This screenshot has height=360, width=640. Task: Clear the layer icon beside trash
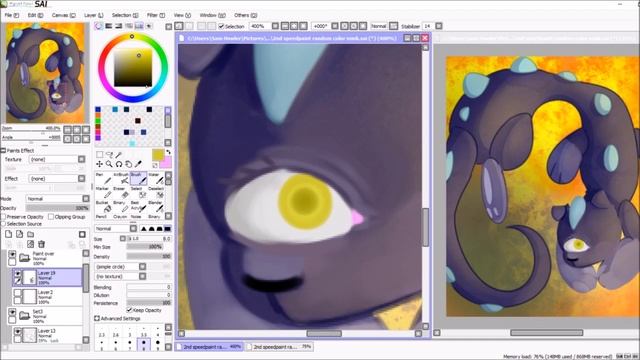pyautogui.click(x=31, y=244)
